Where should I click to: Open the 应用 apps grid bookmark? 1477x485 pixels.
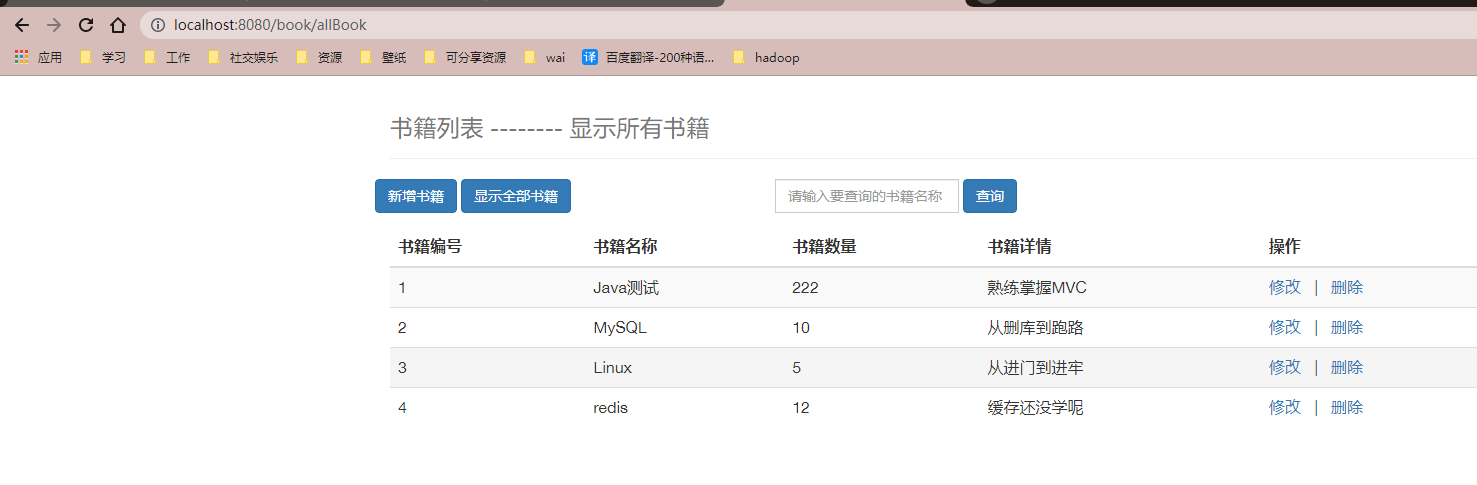click(39, 58)
